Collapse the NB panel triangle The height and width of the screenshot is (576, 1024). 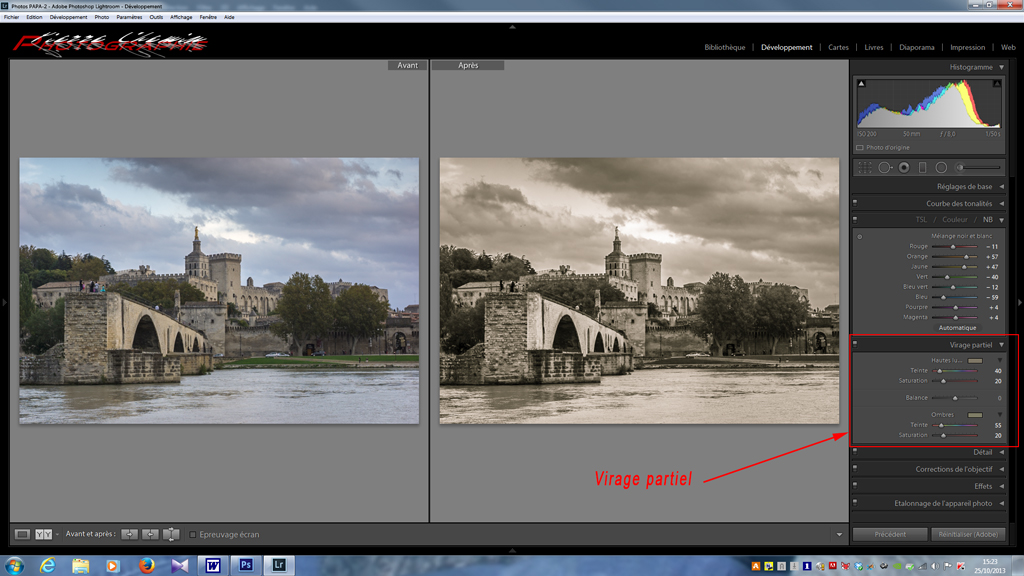click(1002, 220)
